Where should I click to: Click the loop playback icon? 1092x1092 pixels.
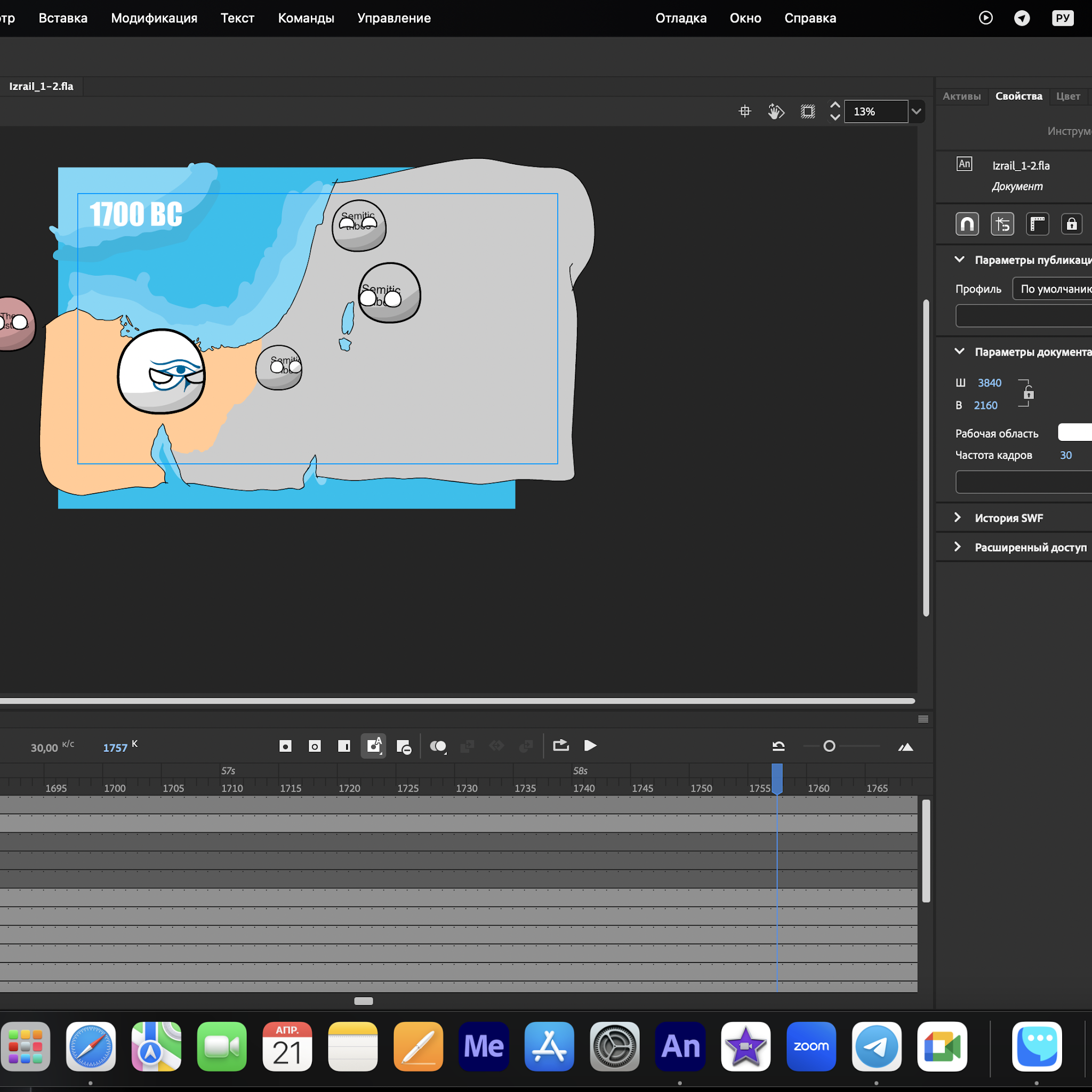tap(561, 745)
